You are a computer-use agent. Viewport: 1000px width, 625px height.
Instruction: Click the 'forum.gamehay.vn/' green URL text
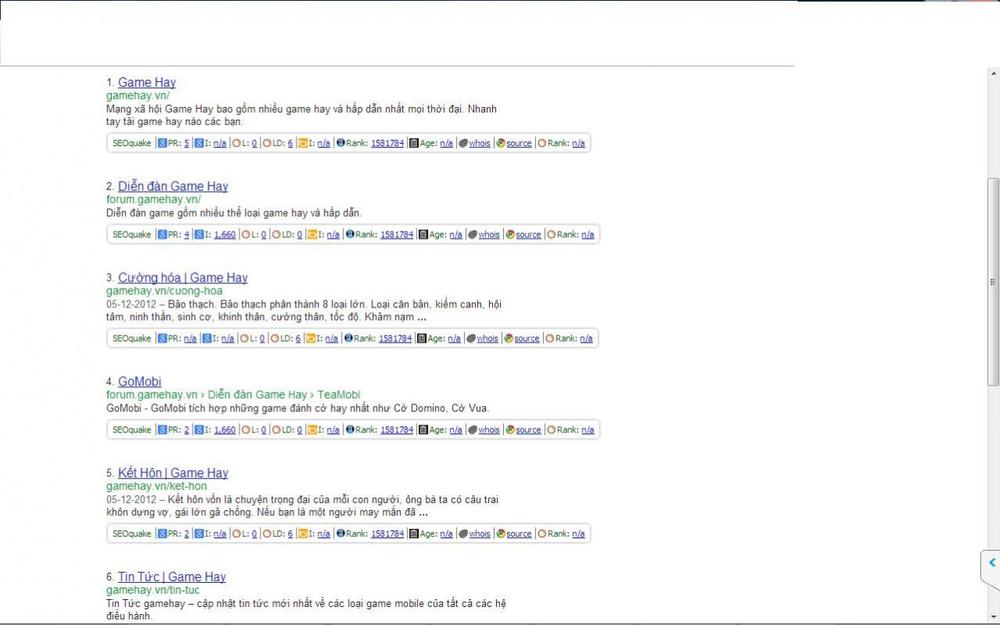154,200
